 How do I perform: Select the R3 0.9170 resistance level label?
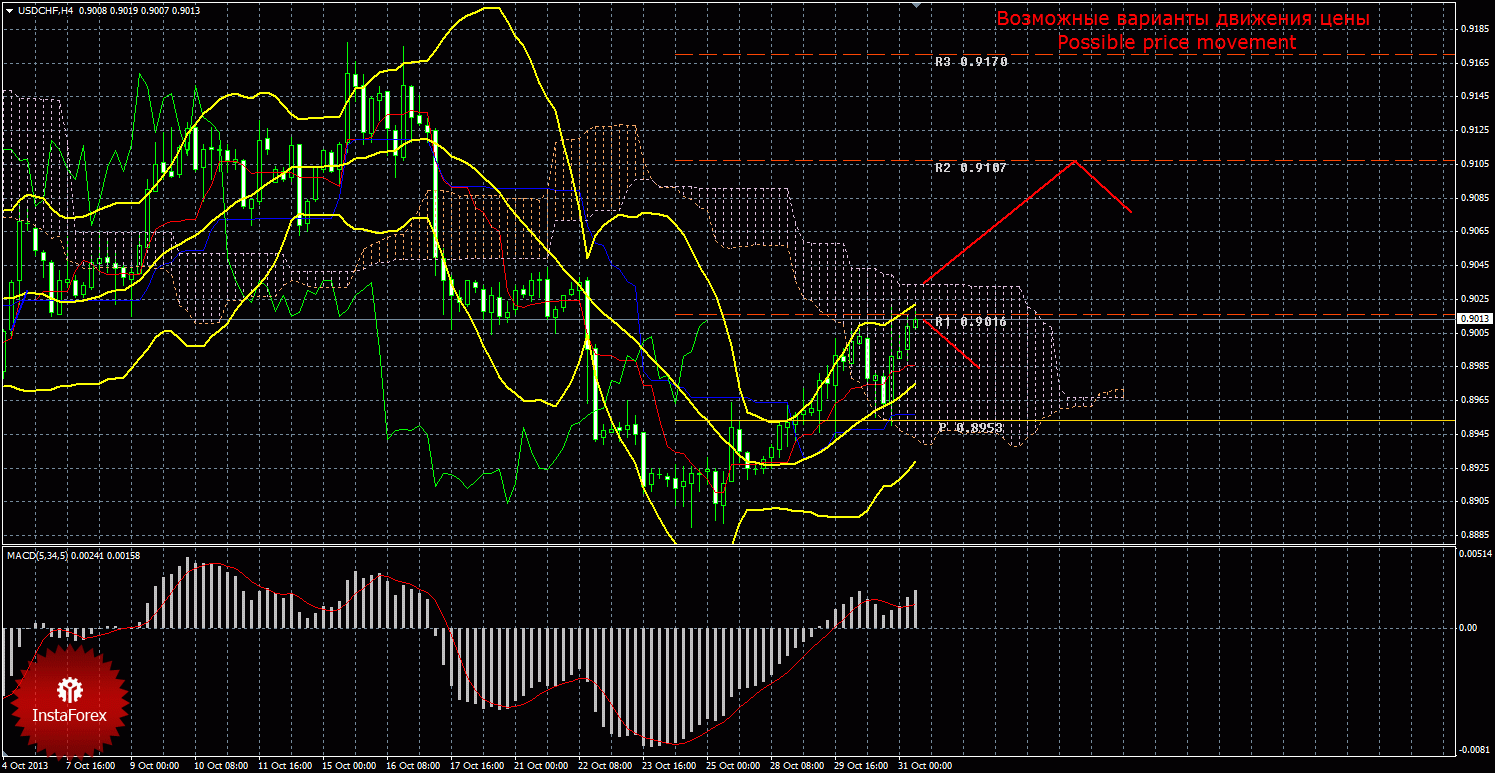(971, 62)
